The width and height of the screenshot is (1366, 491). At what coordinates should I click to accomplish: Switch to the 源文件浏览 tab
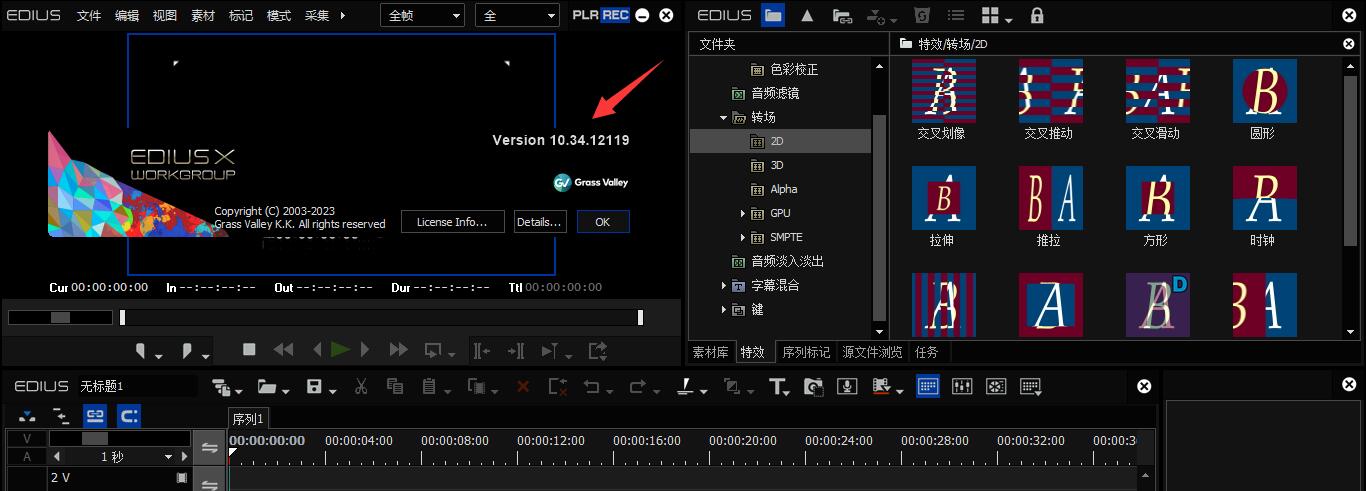click(872, 352)
